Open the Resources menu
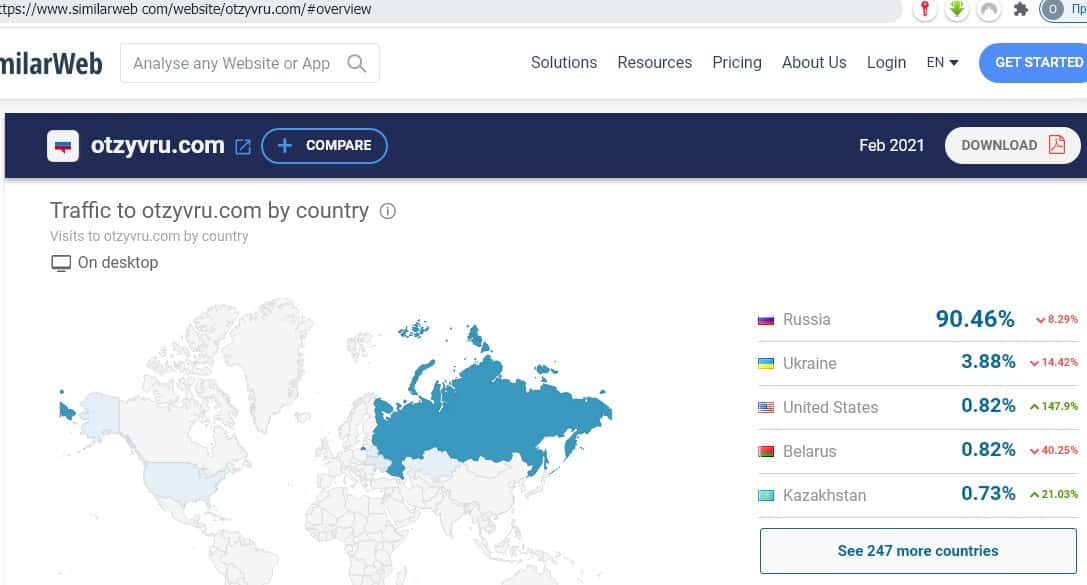Screen dimensions: 1087x585 coord(654,62)
